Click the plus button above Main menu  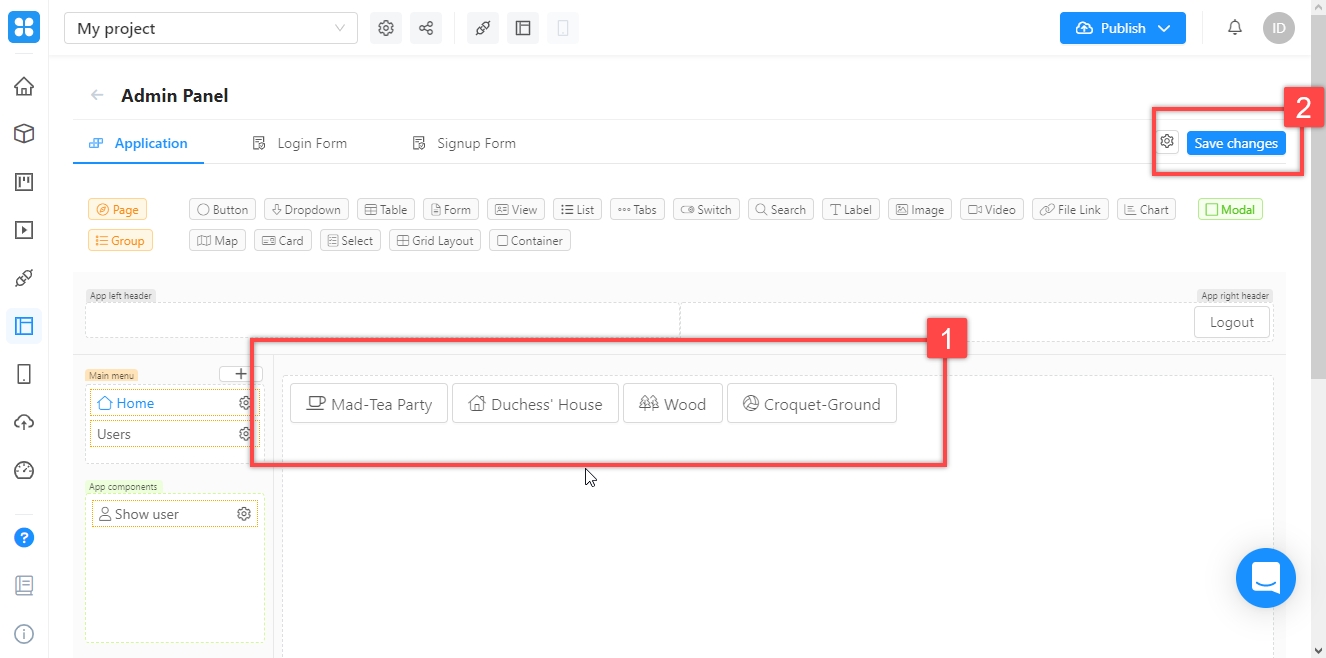click(x=240, y=373)
